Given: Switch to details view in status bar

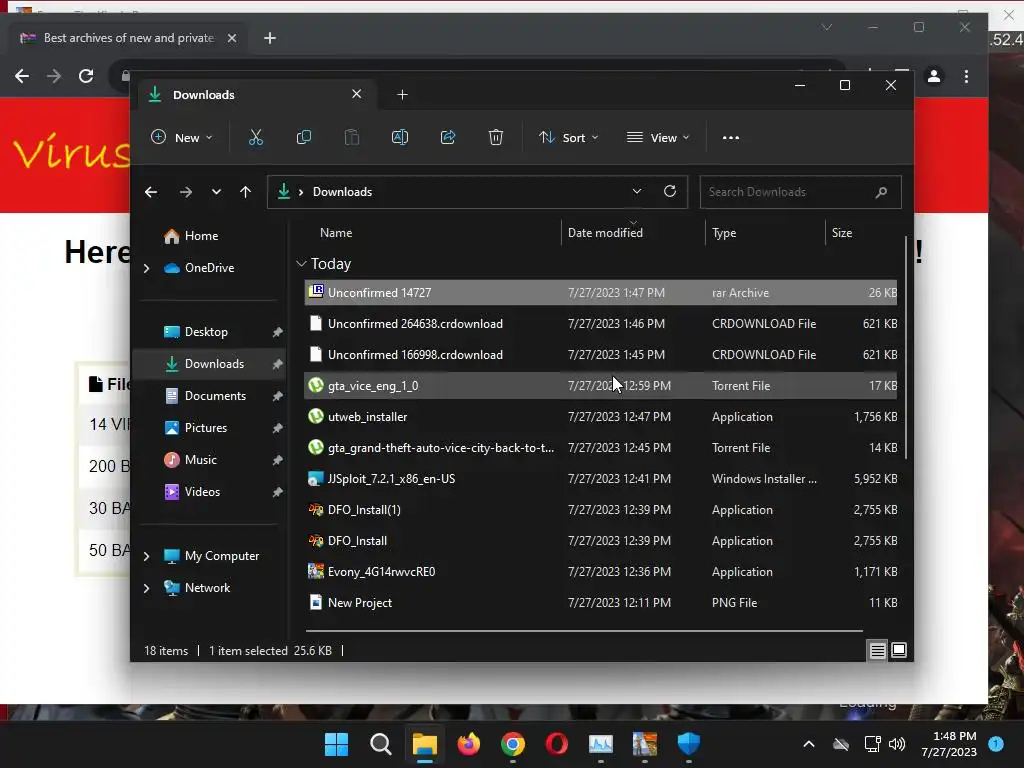Looking at the screenshot, I should pyautogui.click(x=878, y=650).
